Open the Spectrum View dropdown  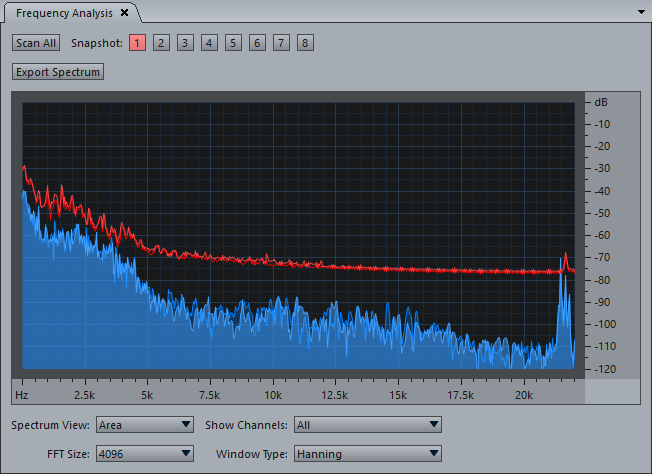coord(144,425)
